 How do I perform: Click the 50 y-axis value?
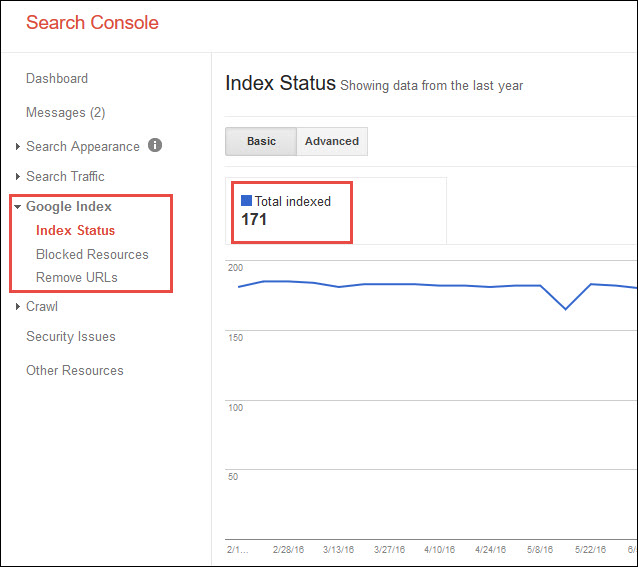coord(233,477)
